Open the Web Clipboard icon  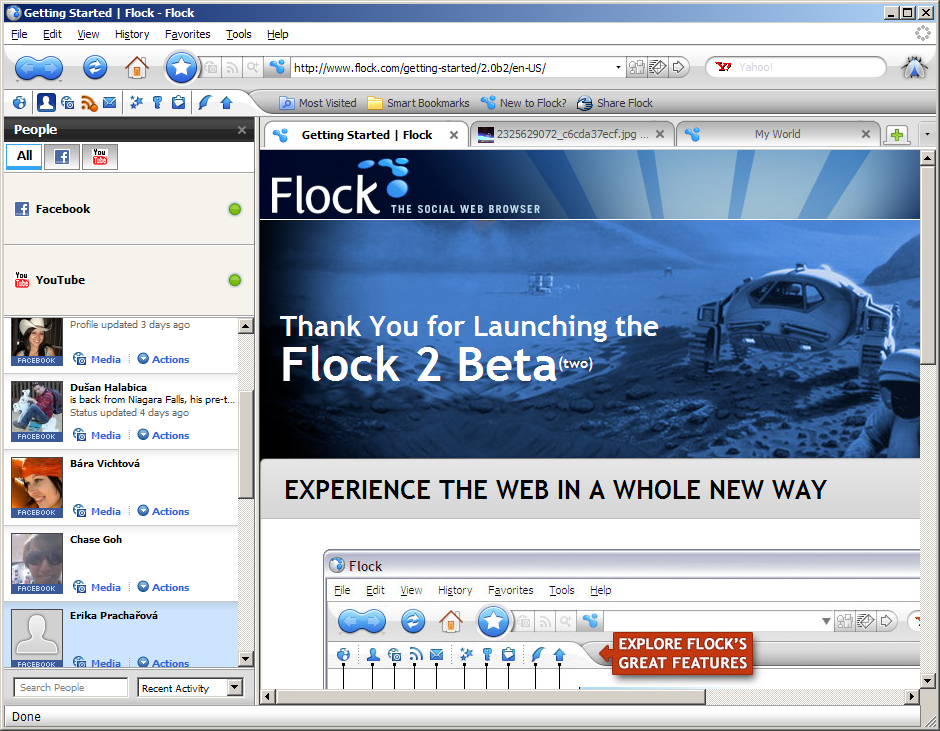coord(178,103)
